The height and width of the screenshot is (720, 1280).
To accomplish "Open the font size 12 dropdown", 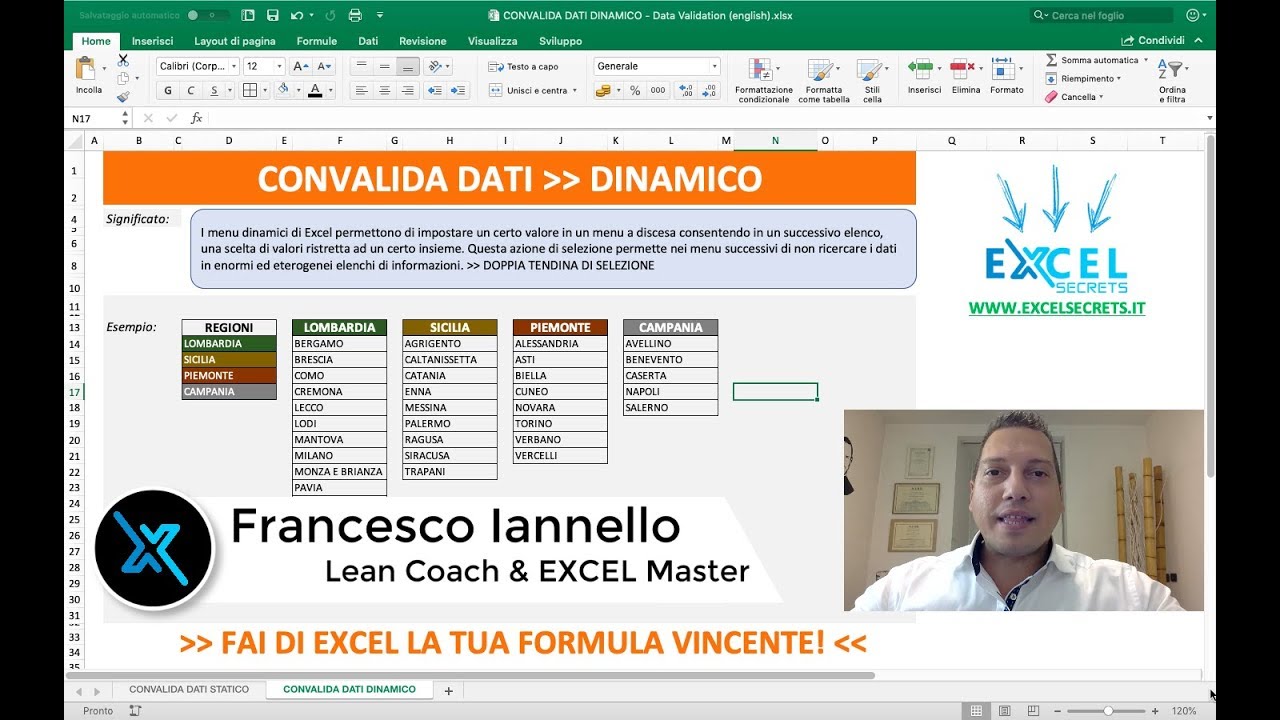I will (280, 66).
